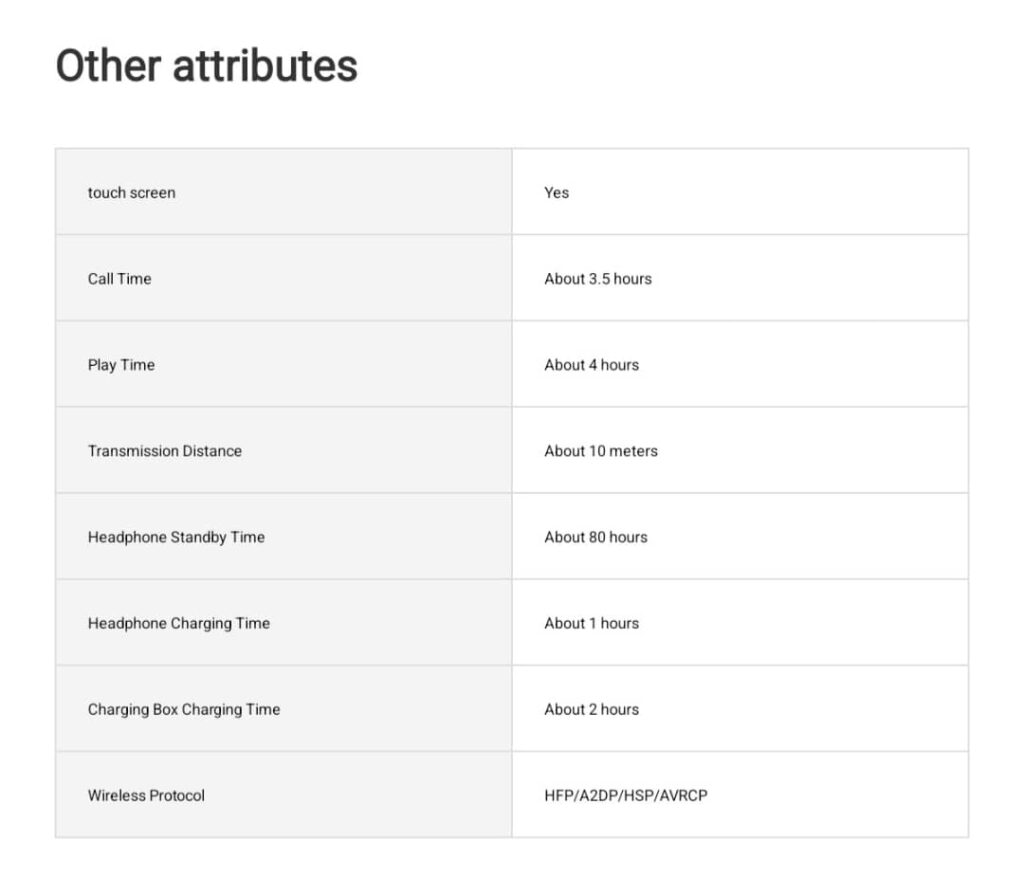
Task: Click the About 2 hours value
Action: (x=591, y=709)
